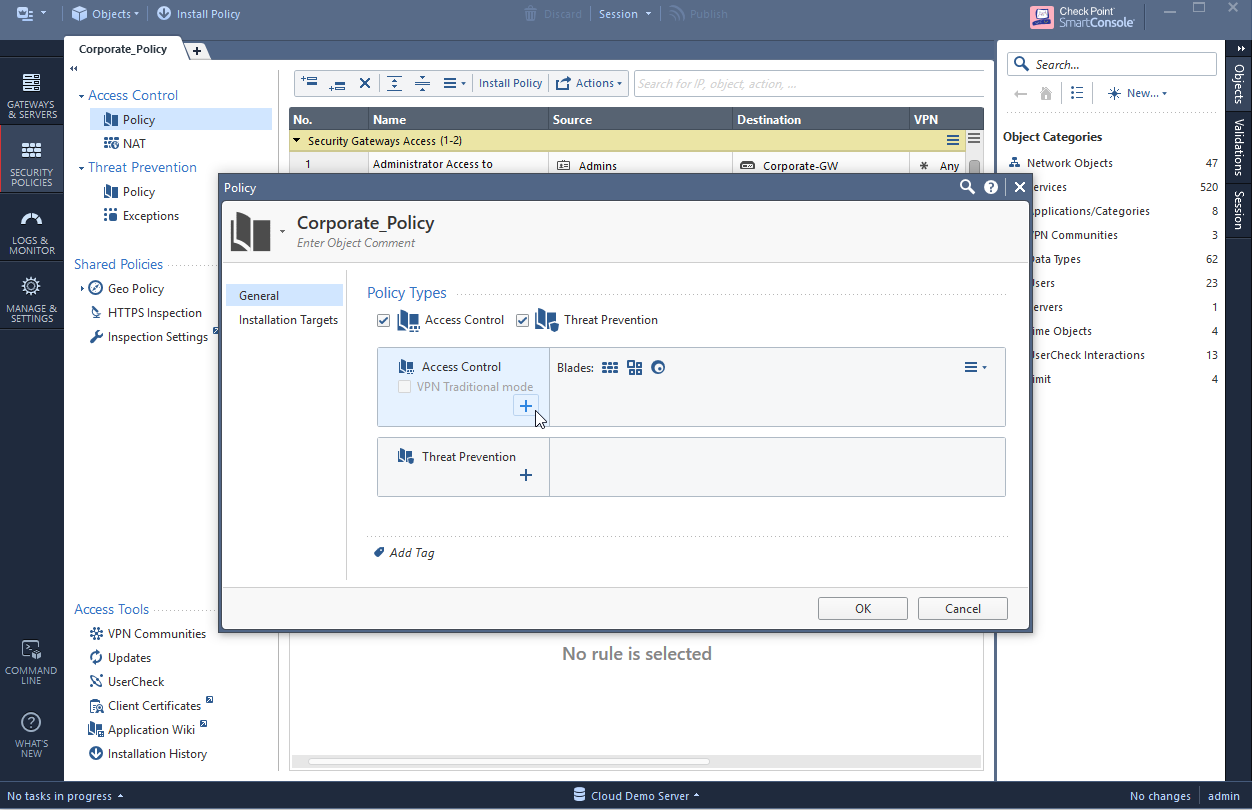
Task: Open the Session side tab
Action: pos(1239,210)
